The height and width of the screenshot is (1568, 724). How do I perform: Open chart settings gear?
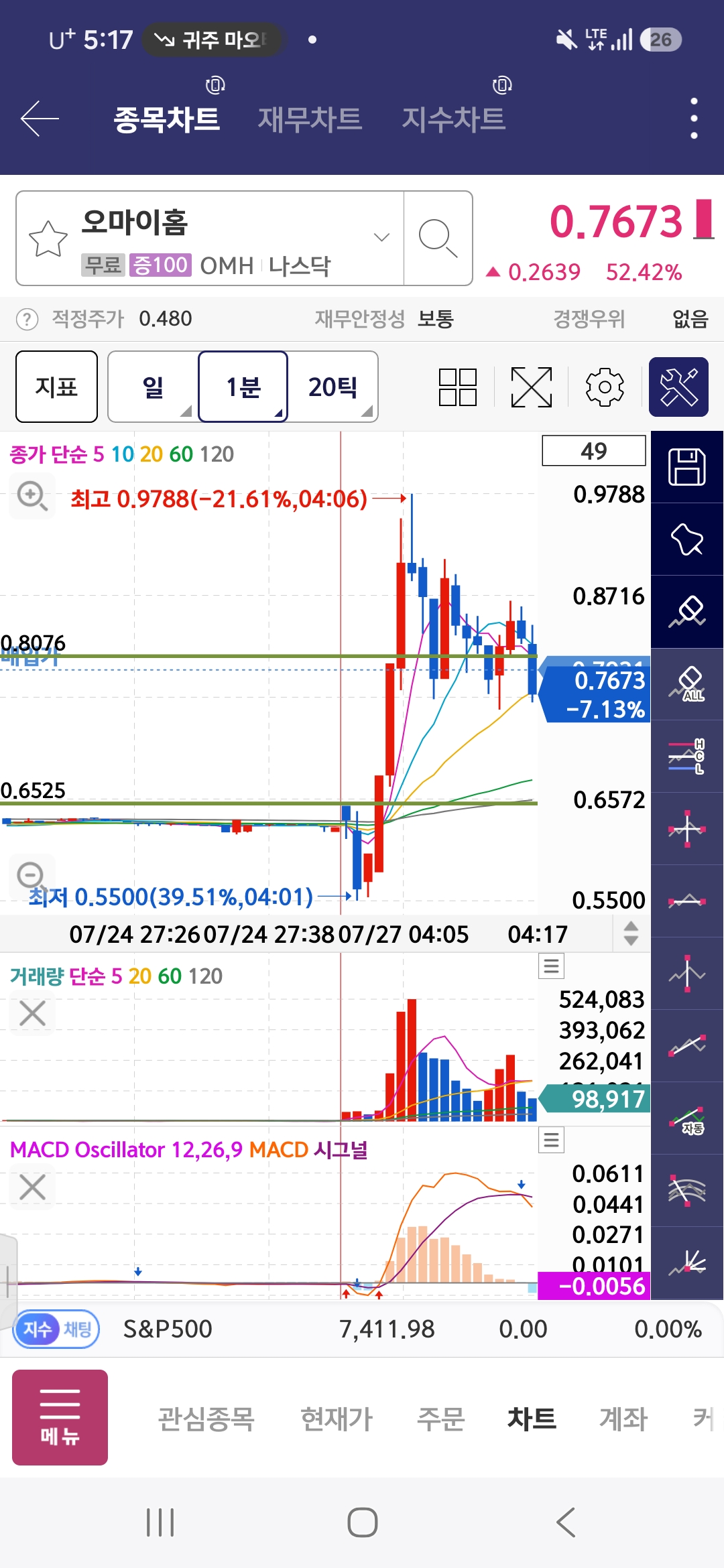[605, 387]
